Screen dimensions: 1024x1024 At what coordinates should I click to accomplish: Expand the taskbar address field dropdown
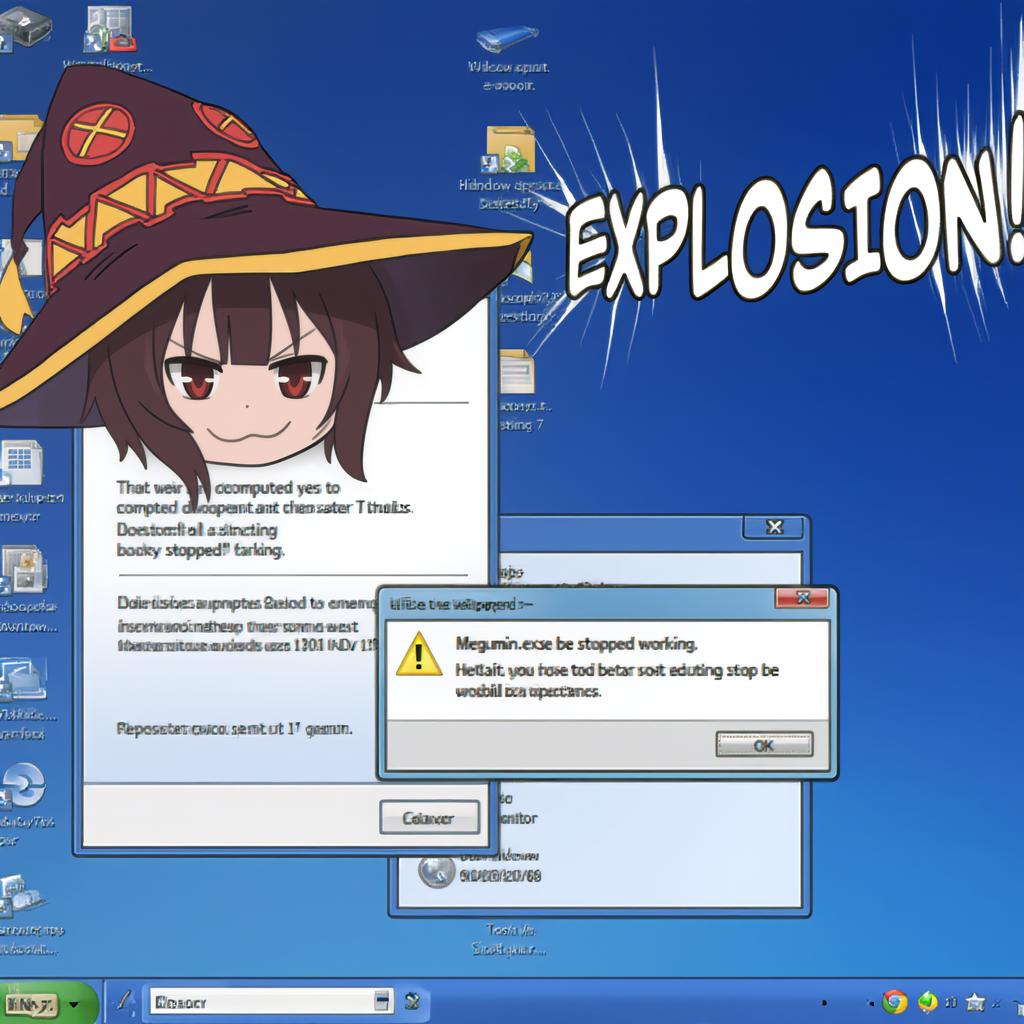[x=383, y=1001]
